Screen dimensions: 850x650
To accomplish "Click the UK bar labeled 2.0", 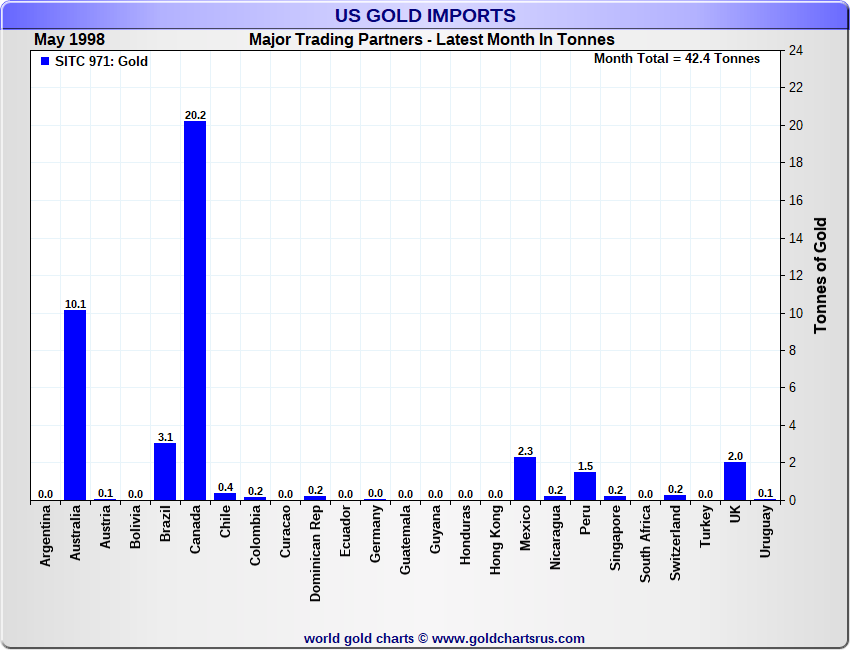I will click(735, 481).
